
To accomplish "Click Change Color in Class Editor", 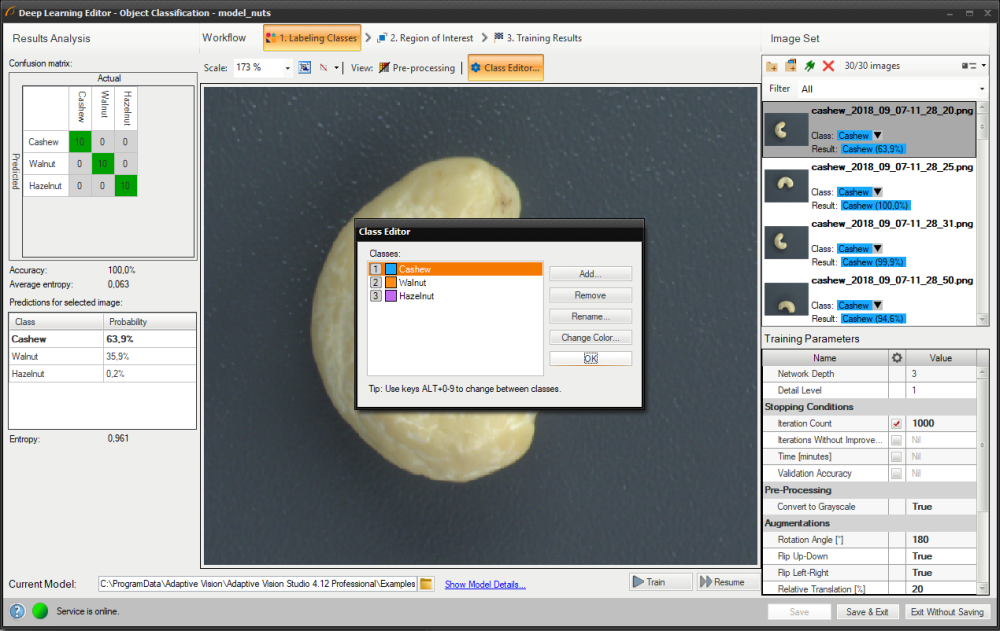I will 590,338.
